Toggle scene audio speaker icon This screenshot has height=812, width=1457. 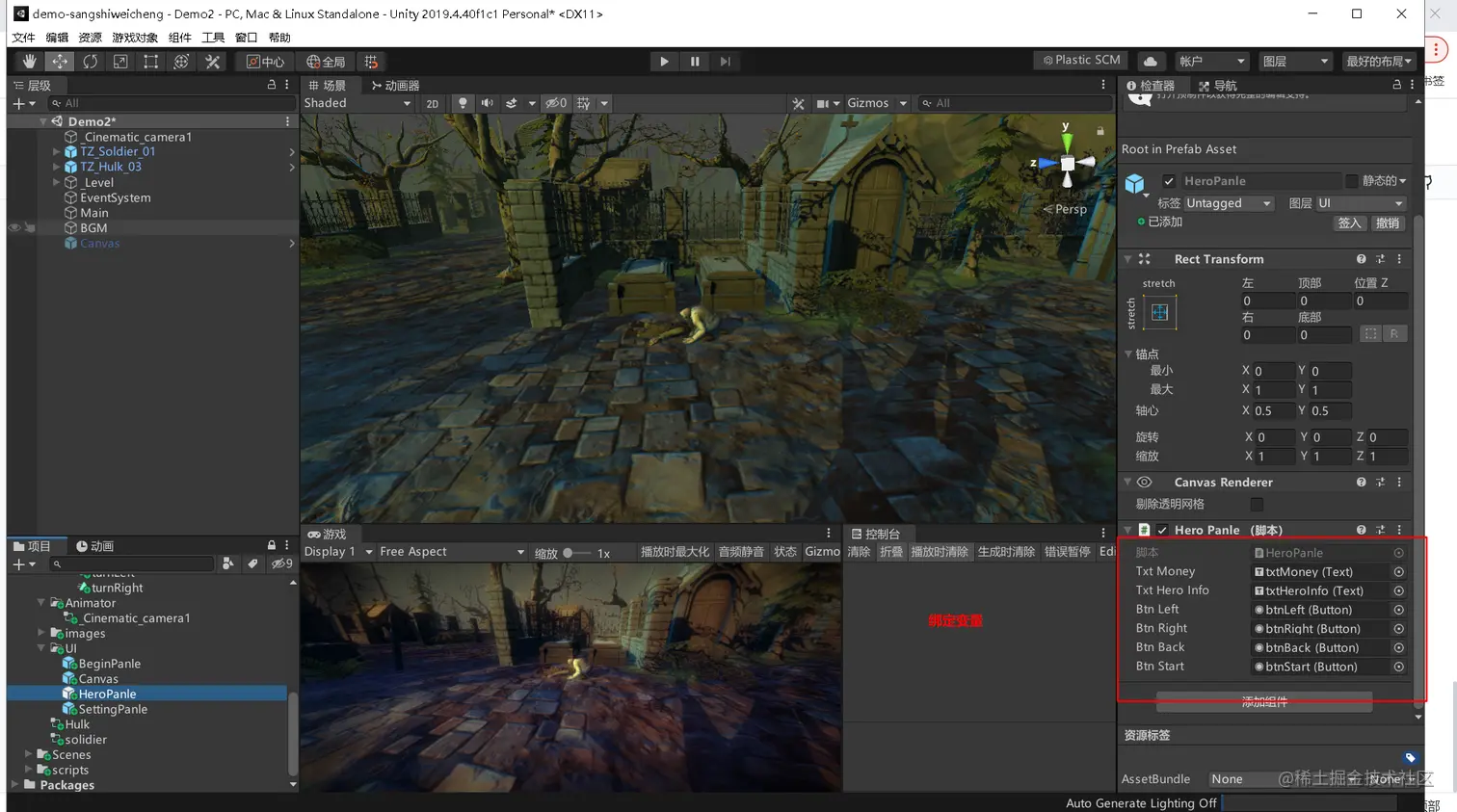488,103
